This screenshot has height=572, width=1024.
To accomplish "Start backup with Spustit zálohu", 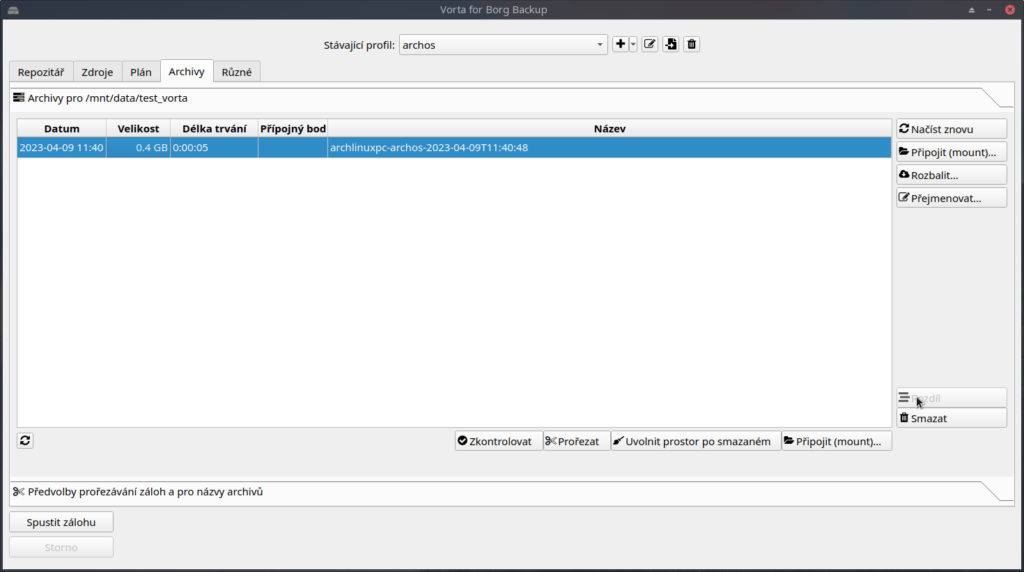I will coord(61,522).
